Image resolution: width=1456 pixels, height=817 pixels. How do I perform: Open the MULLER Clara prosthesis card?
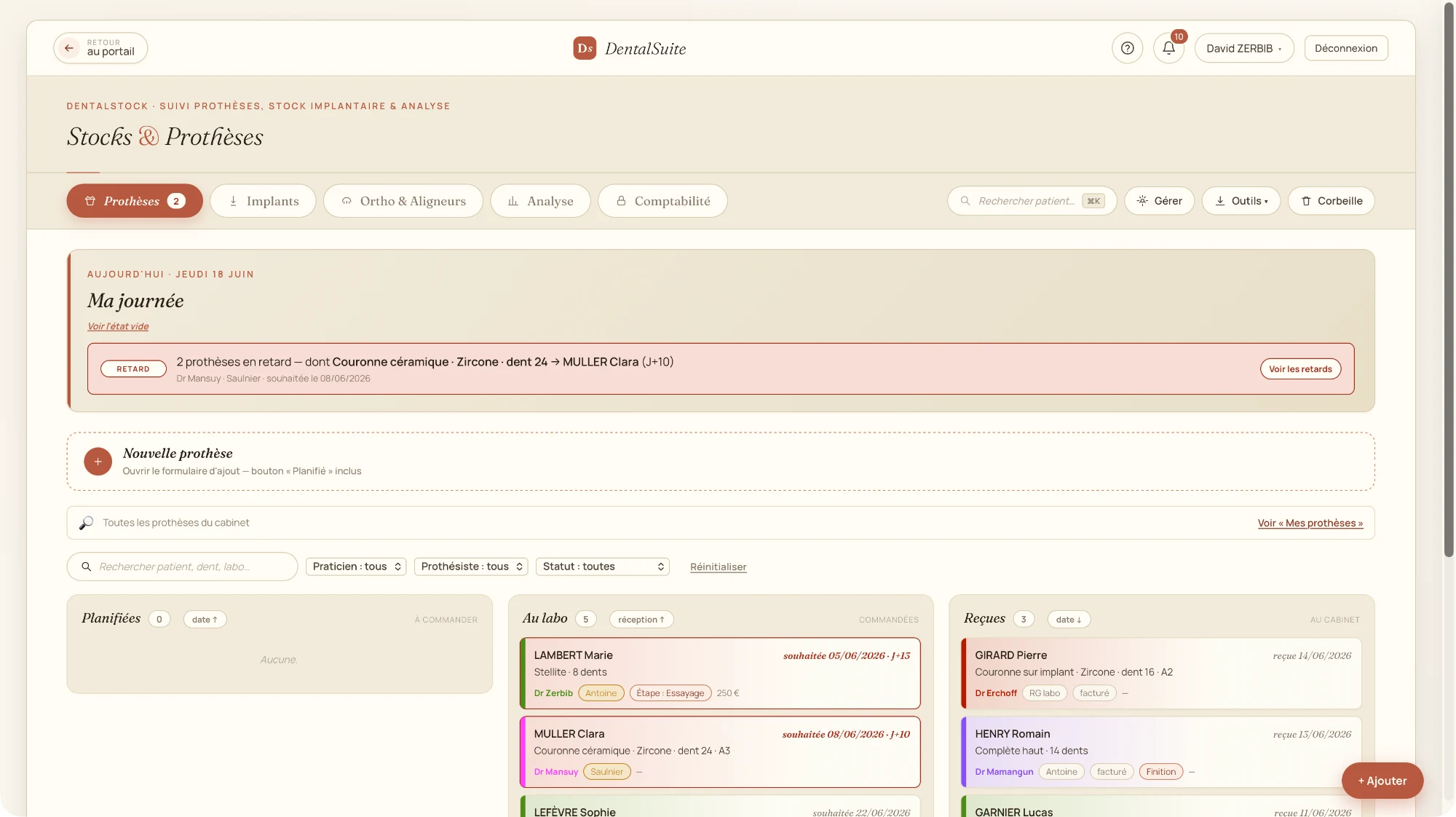click(x=720, y=752)
